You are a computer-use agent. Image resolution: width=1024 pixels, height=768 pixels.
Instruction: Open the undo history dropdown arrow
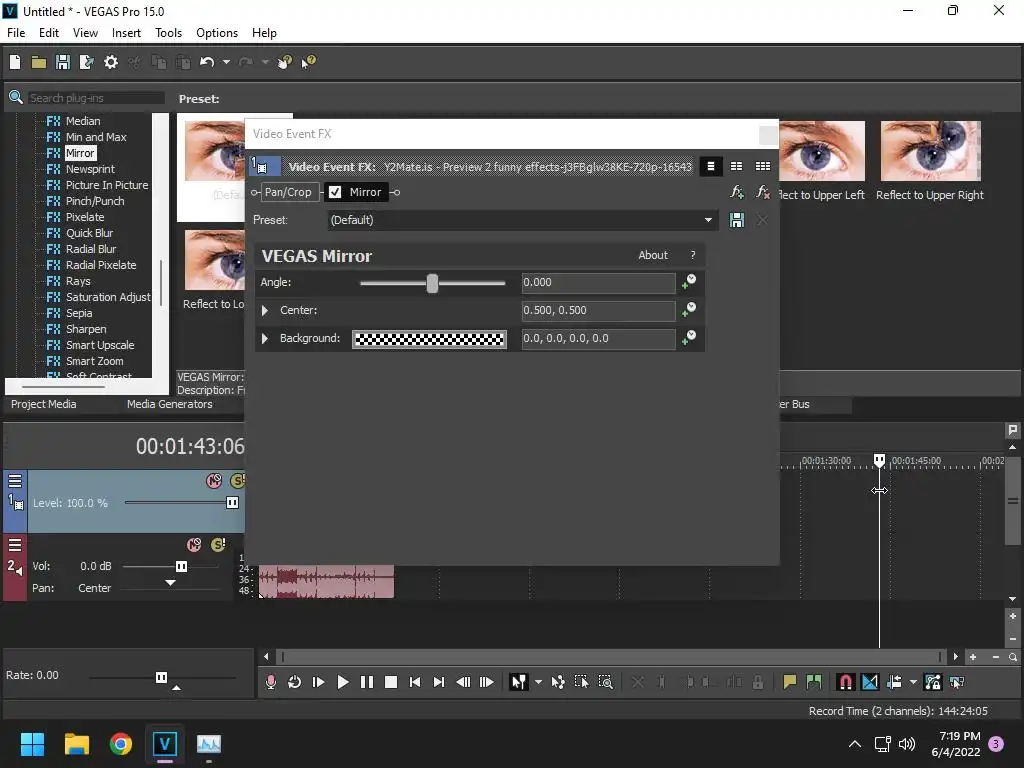tap(226, 62)
